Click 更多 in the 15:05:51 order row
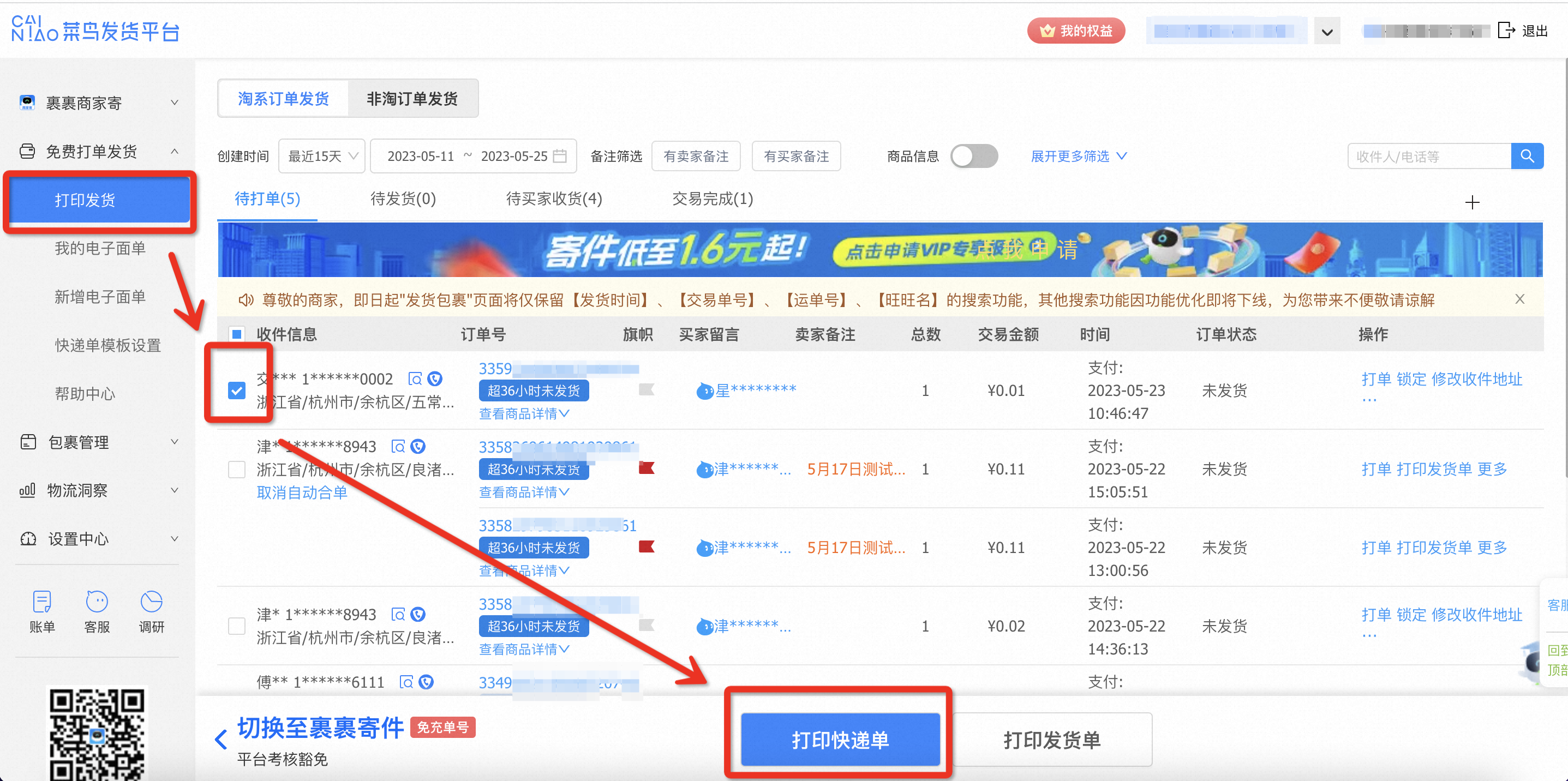The image size is (1568, 781). (1492, 469)
